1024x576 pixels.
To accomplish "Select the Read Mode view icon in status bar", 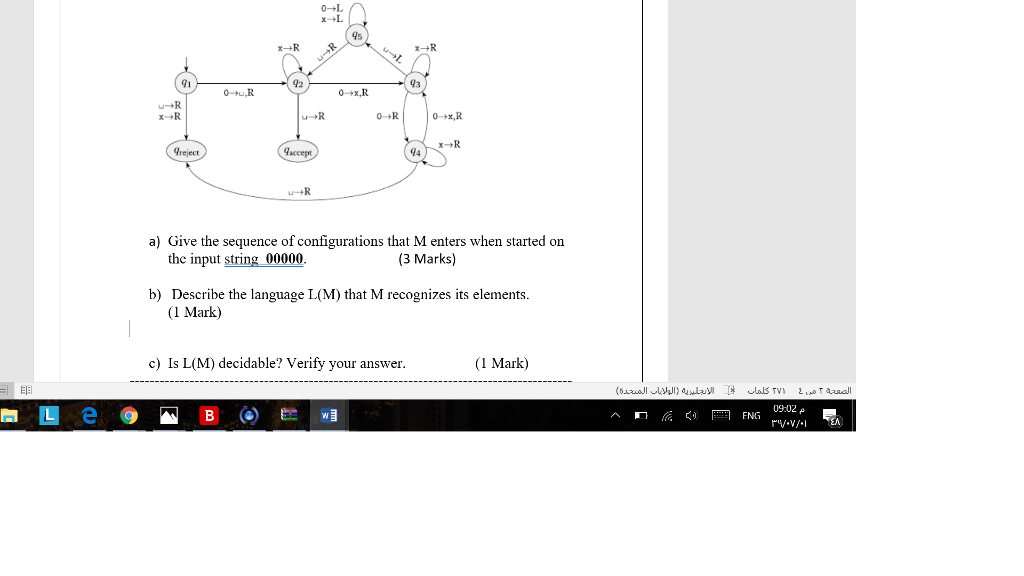I will click(26, 390).
